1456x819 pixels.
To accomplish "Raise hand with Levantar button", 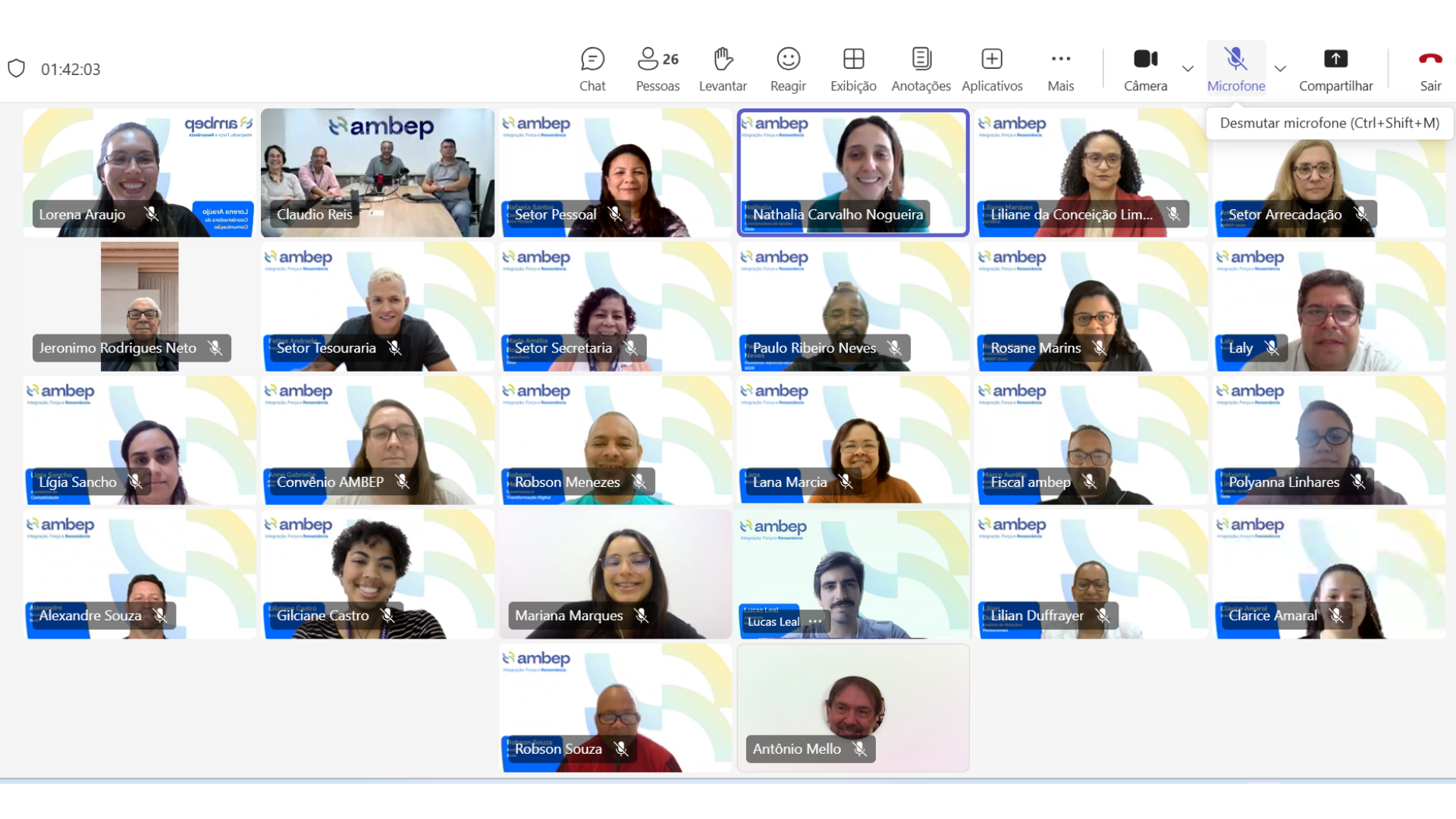I will coord(722,68).
